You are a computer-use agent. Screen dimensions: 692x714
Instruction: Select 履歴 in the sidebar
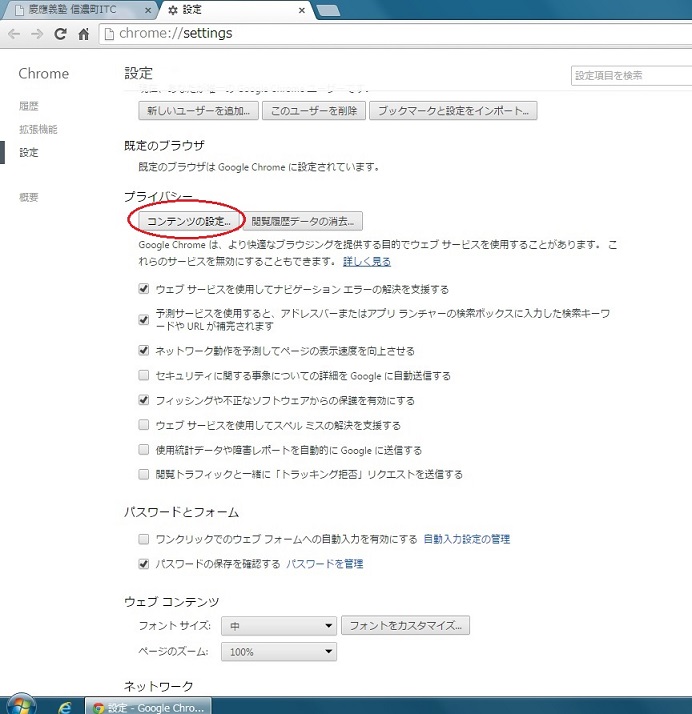point(29,106)
